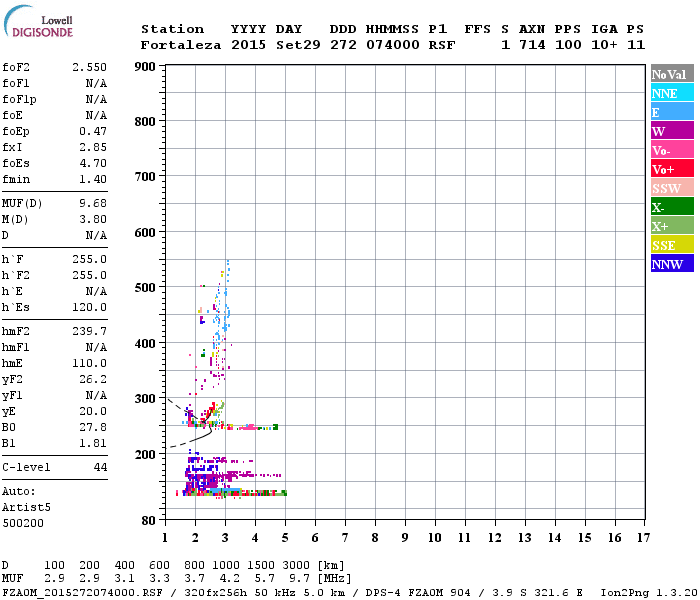Image resolution: width=700 pixels, height=600 pixels.
Task: Click the yF2 value 26.2
Action: click(93, 379)
